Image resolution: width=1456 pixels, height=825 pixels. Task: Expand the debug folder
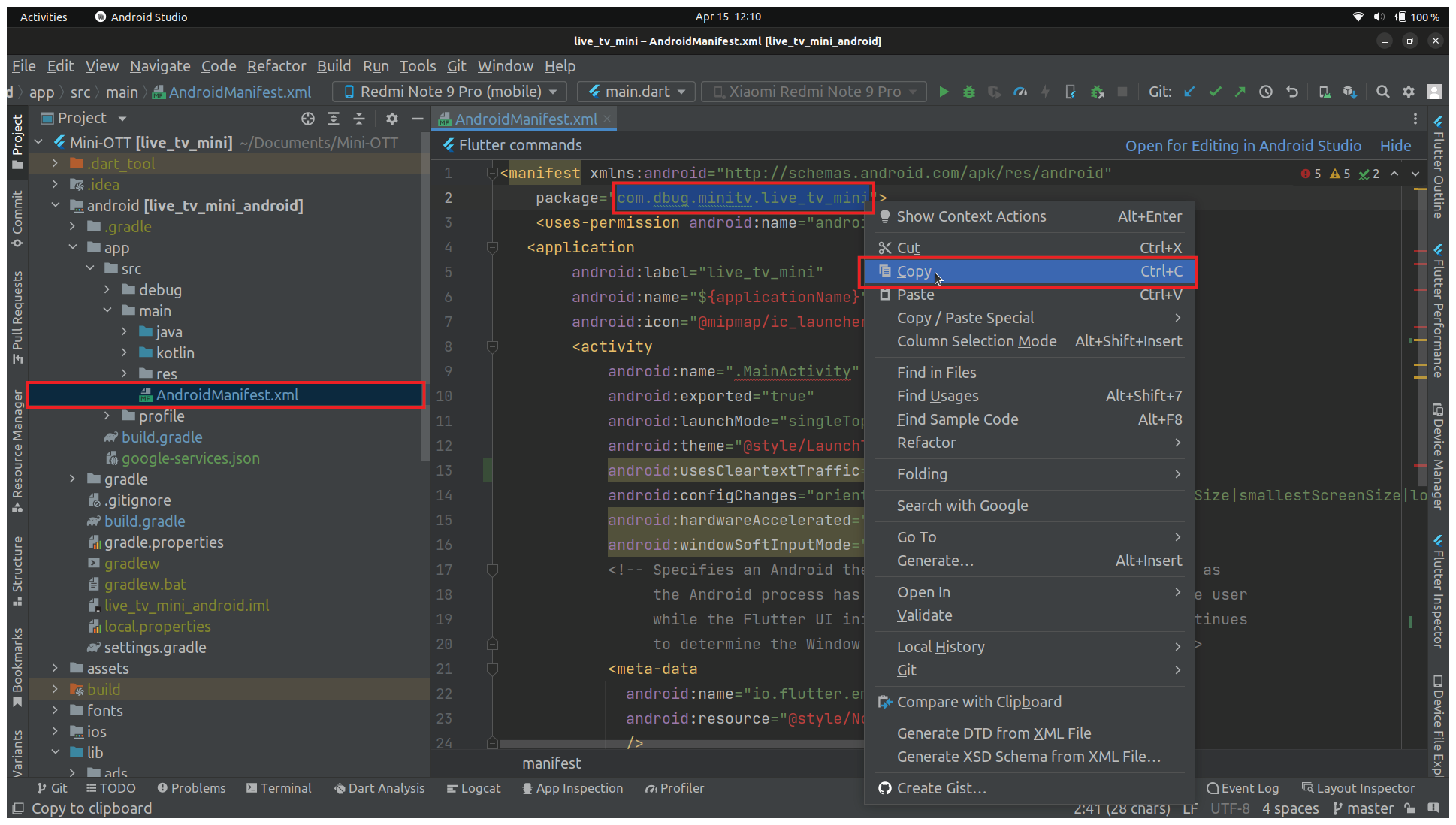click(107, 289)
